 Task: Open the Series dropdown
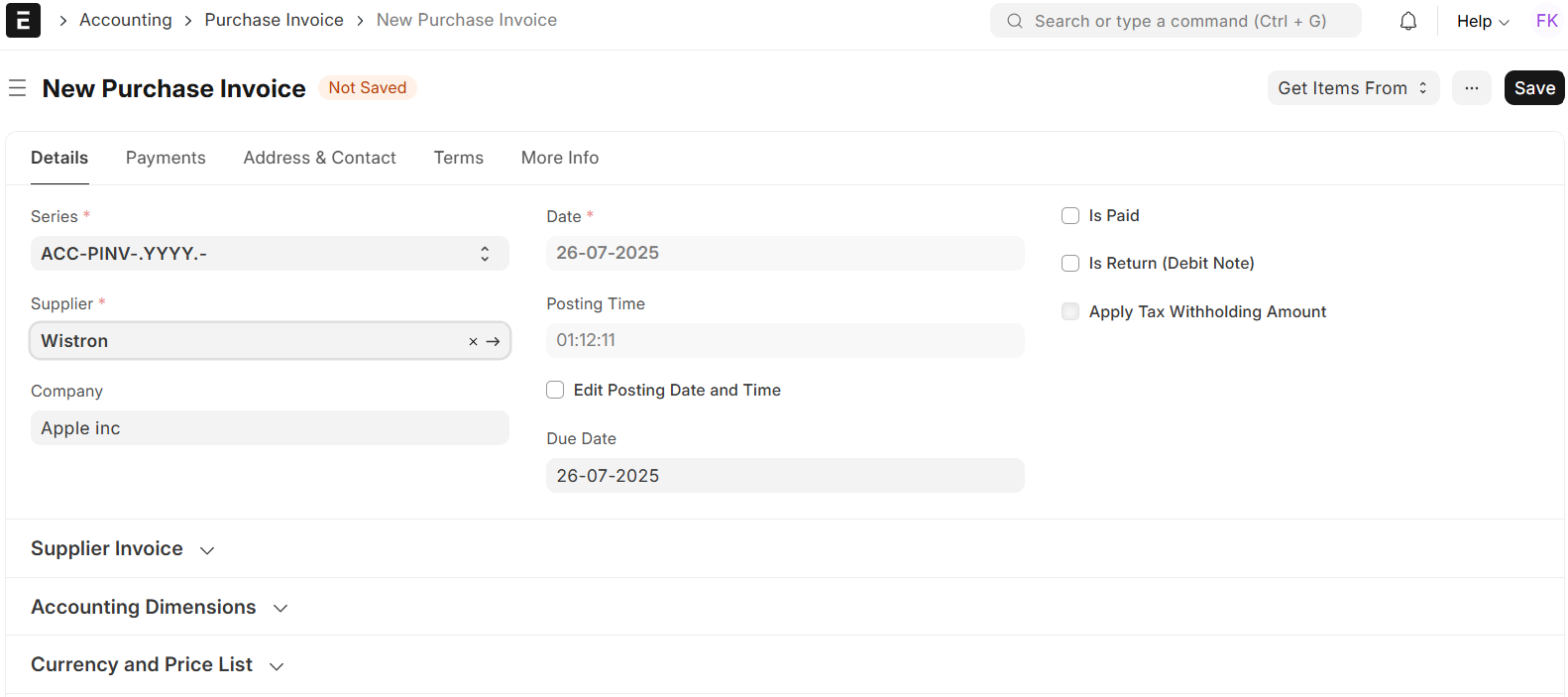(x=270, y=254)
